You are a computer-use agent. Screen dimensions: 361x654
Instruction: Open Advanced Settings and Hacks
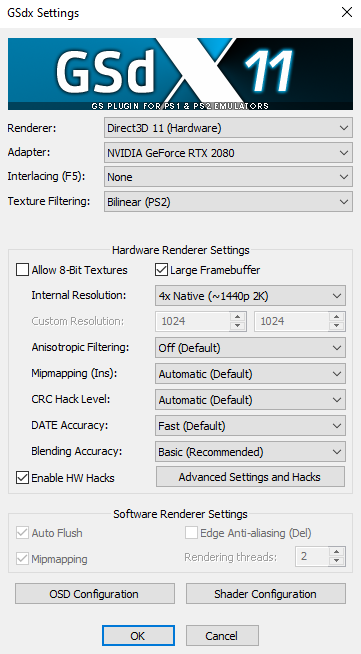pos(250,477)
